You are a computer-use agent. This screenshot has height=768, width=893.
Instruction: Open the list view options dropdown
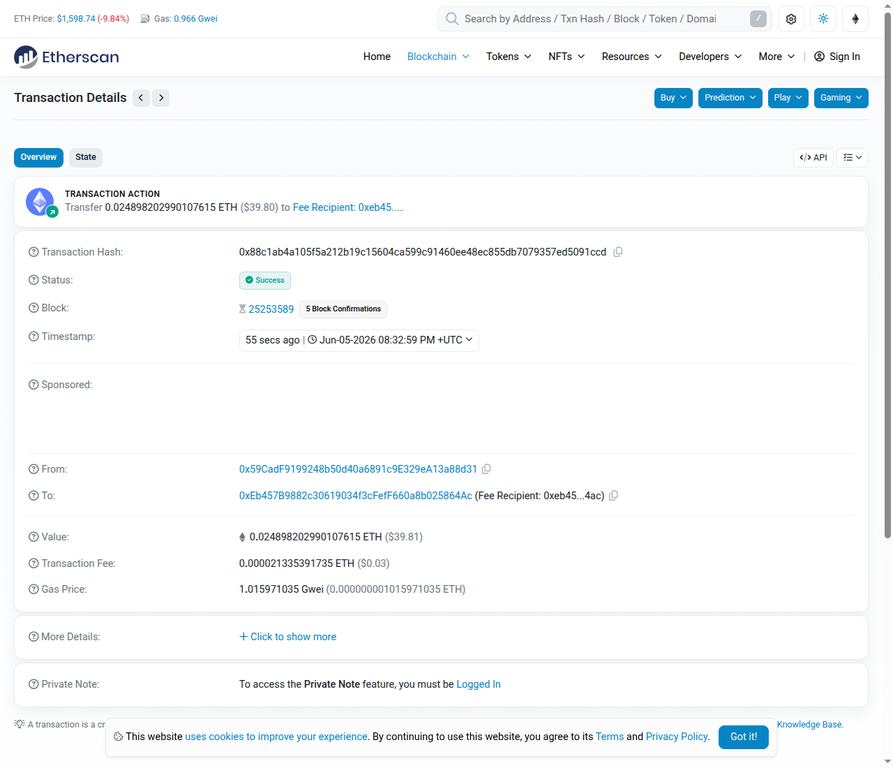point(852,158)
